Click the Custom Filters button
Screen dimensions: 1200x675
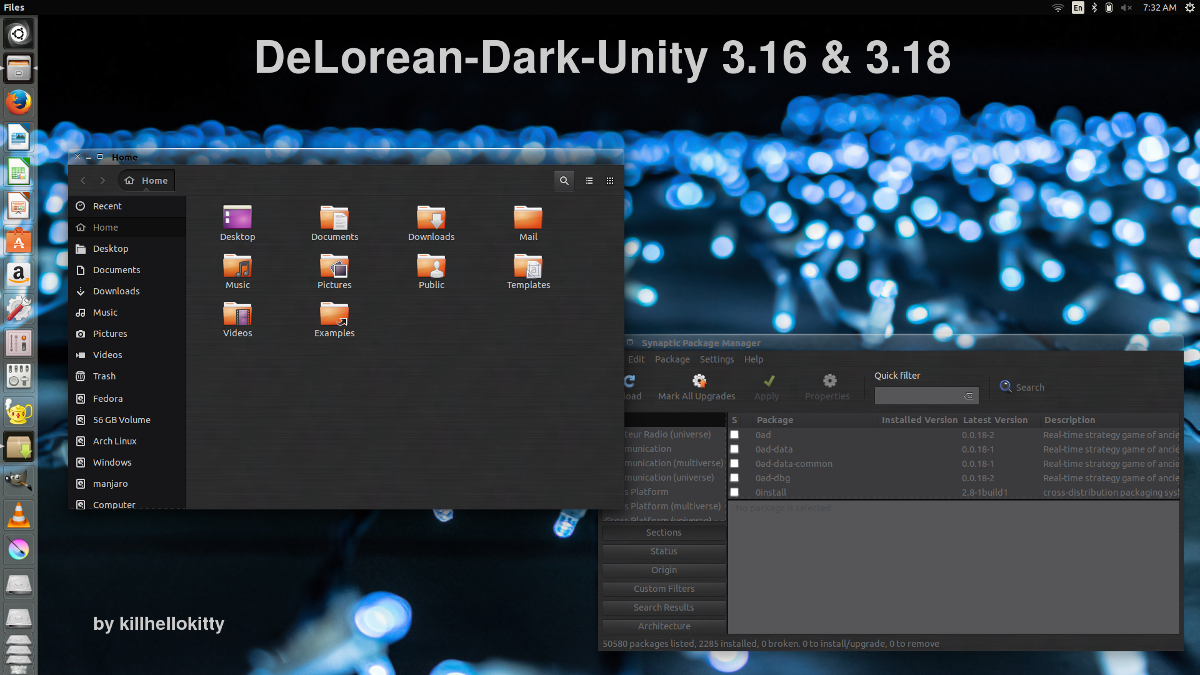664,589
